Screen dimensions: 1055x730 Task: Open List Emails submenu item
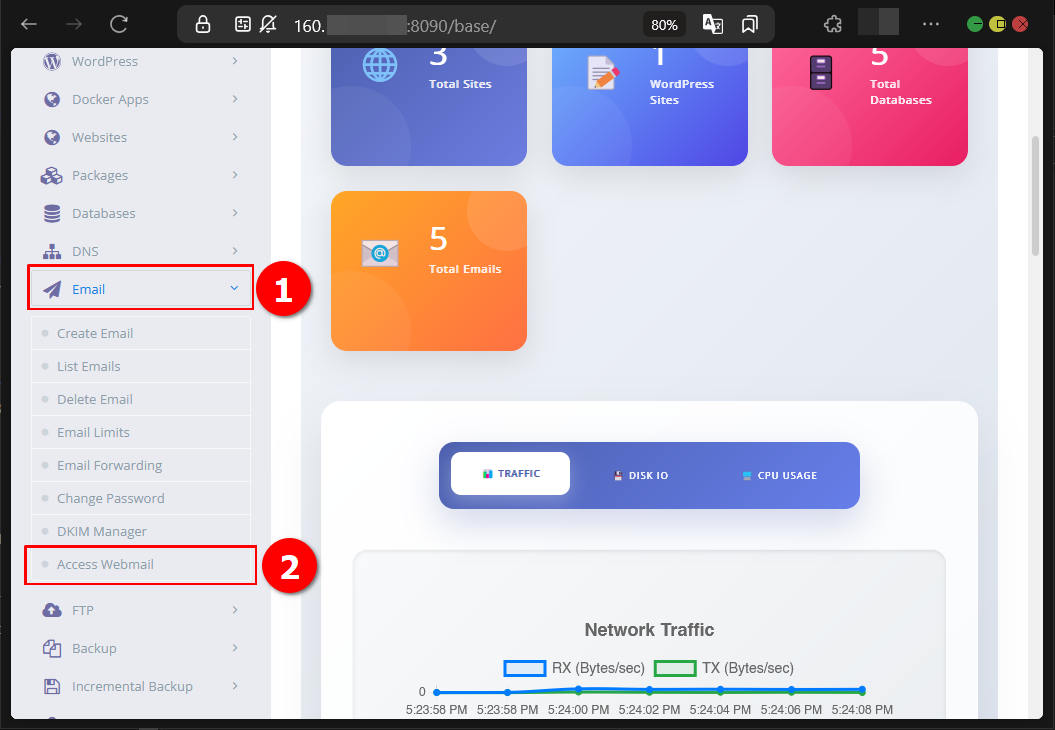click(141, 367)
